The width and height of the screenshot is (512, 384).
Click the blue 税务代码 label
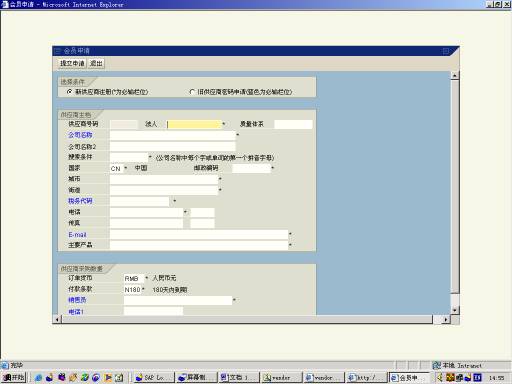(80, 201)
